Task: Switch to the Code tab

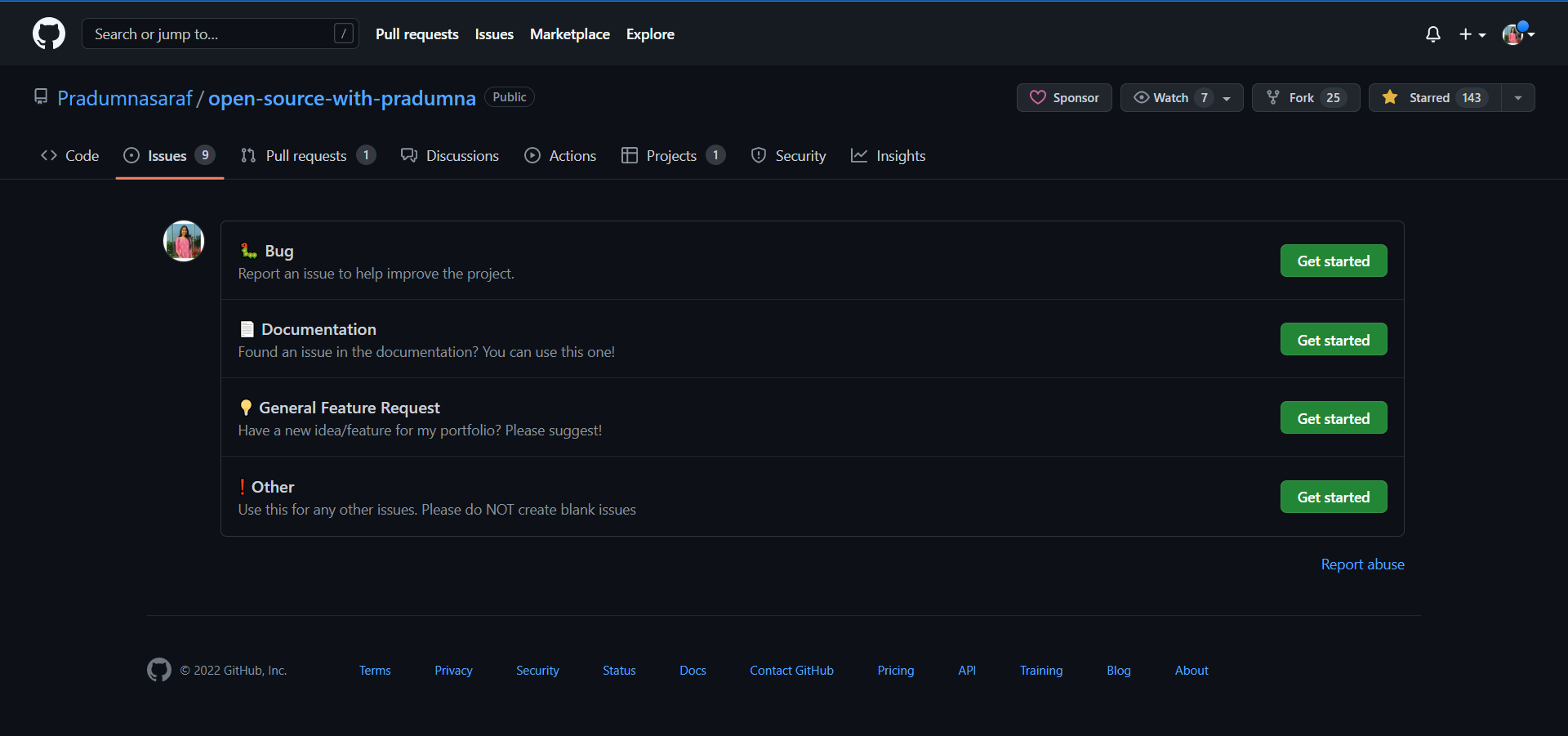Action: click(70, 155)
